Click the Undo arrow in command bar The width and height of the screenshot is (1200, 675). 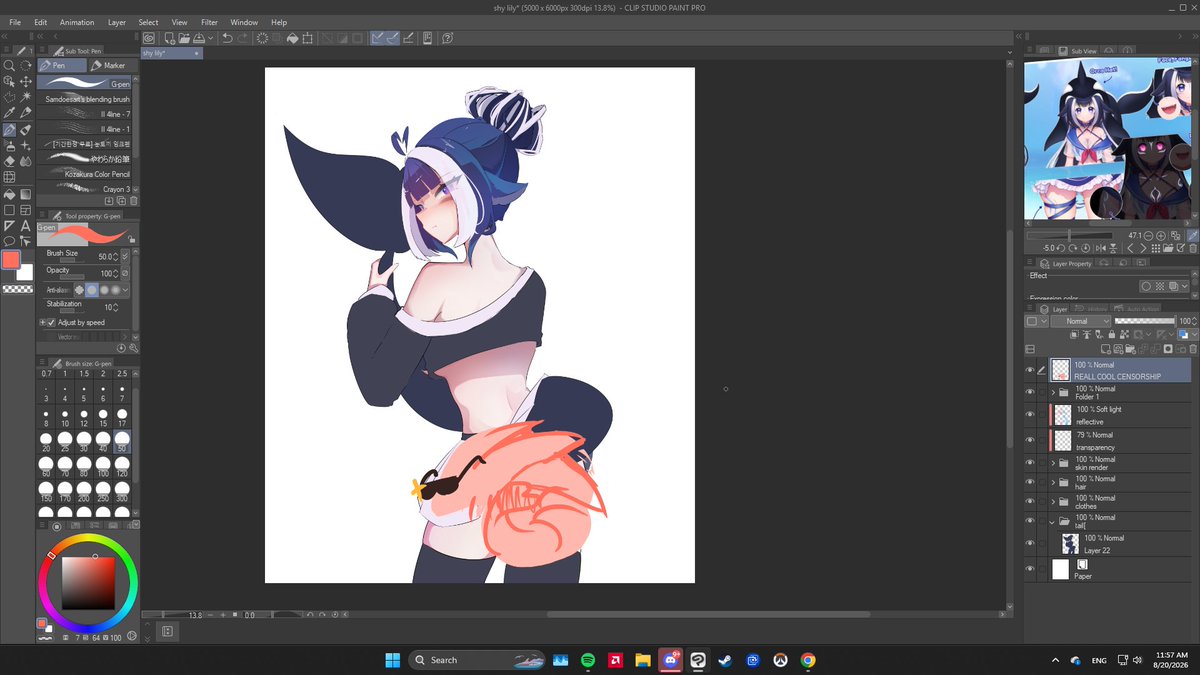tap(227, 38)
